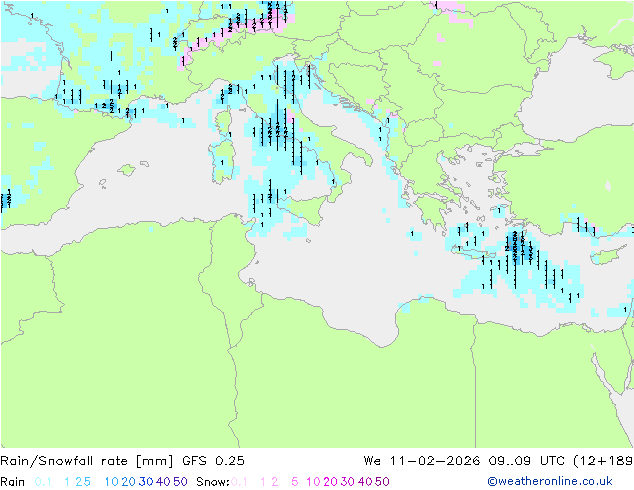The height and width of the screenshot is (490, 634).
Task: Click the "Snow:" legend label
Action: pos(213,482)
